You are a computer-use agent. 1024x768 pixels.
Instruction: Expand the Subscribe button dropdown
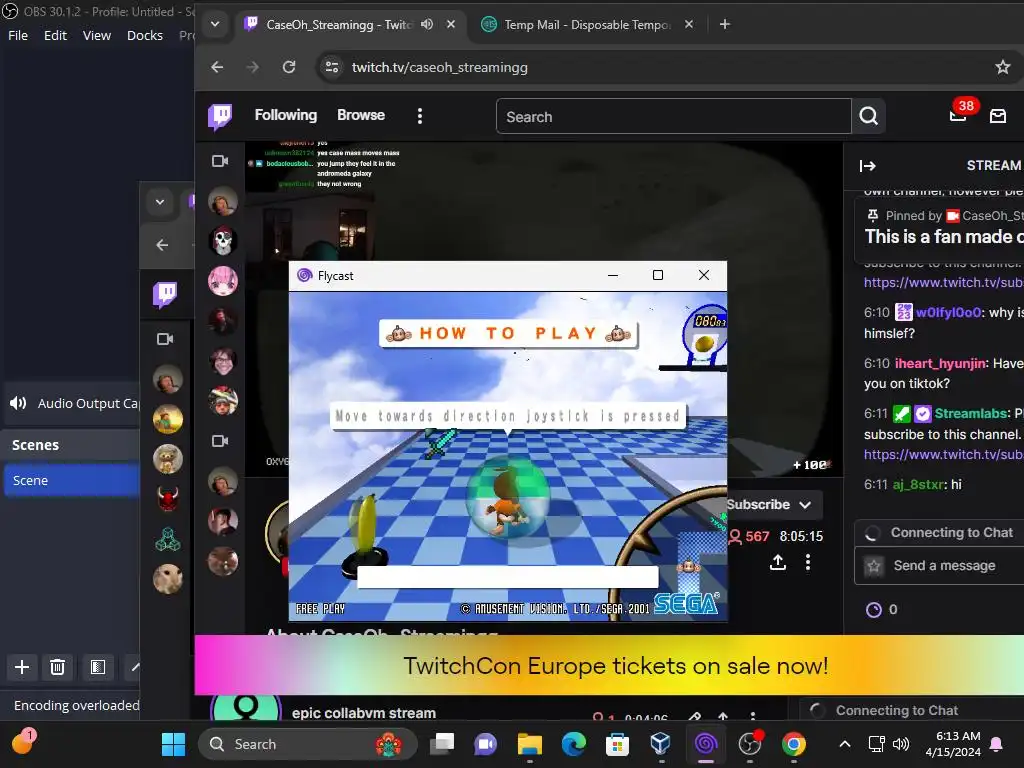[x=805, y=505]
